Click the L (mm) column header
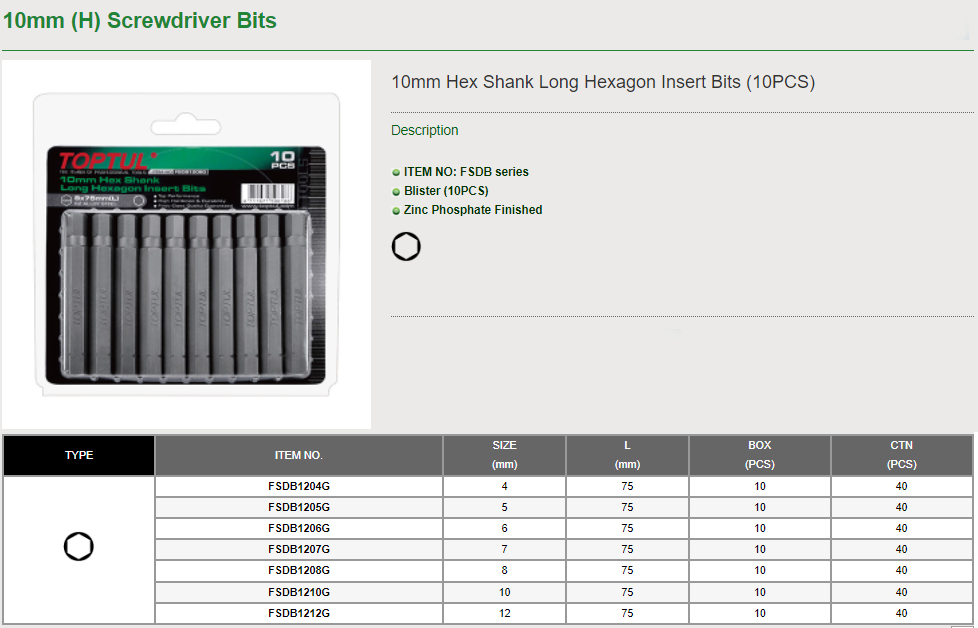The width and height of the screenshot is (978, 628). click(x=627, y=455)
